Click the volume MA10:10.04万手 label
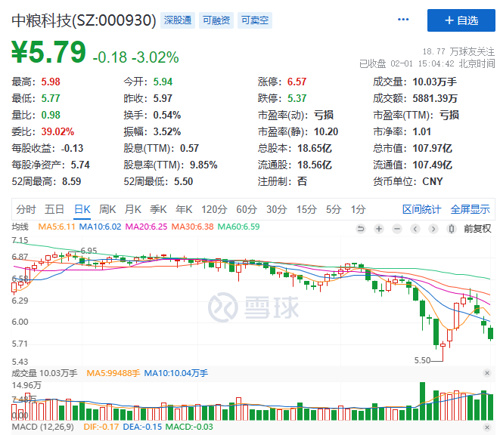 click(x=176, y=373)
